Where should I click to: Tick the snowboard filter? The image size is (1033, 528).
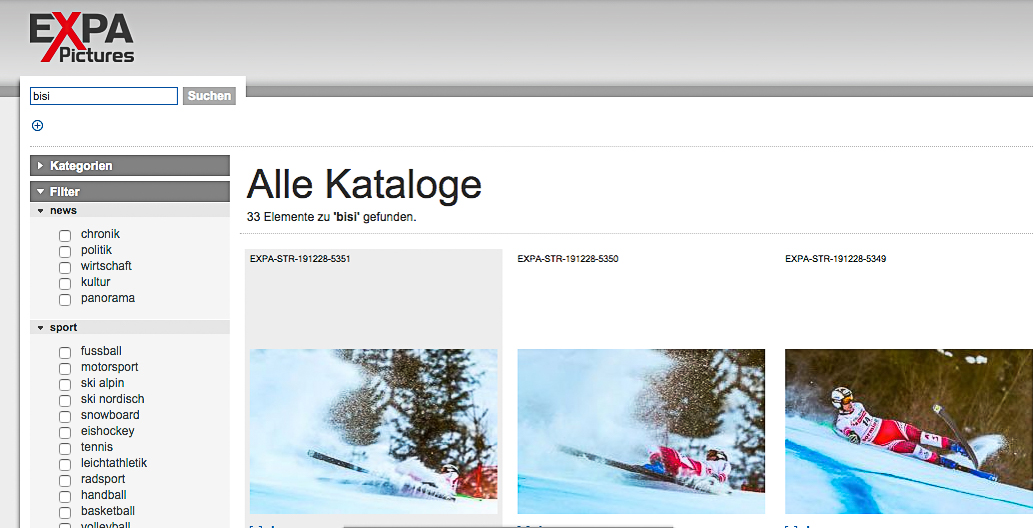point(65,417)
